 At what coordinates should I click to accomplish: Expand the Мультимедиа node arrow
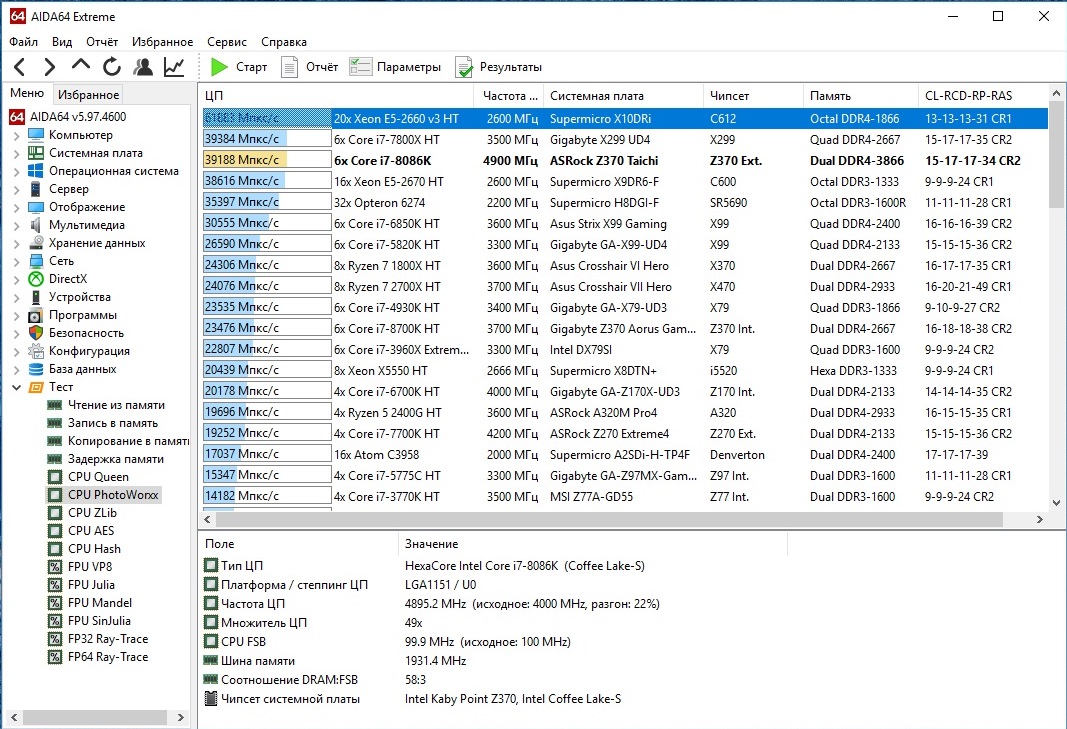pyautogui.click(x=17, y=225)
